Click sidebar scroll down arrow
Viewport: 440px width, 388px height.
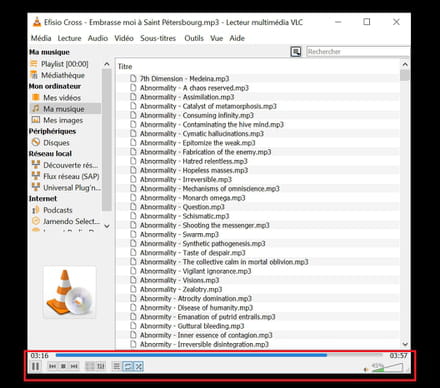107,226
